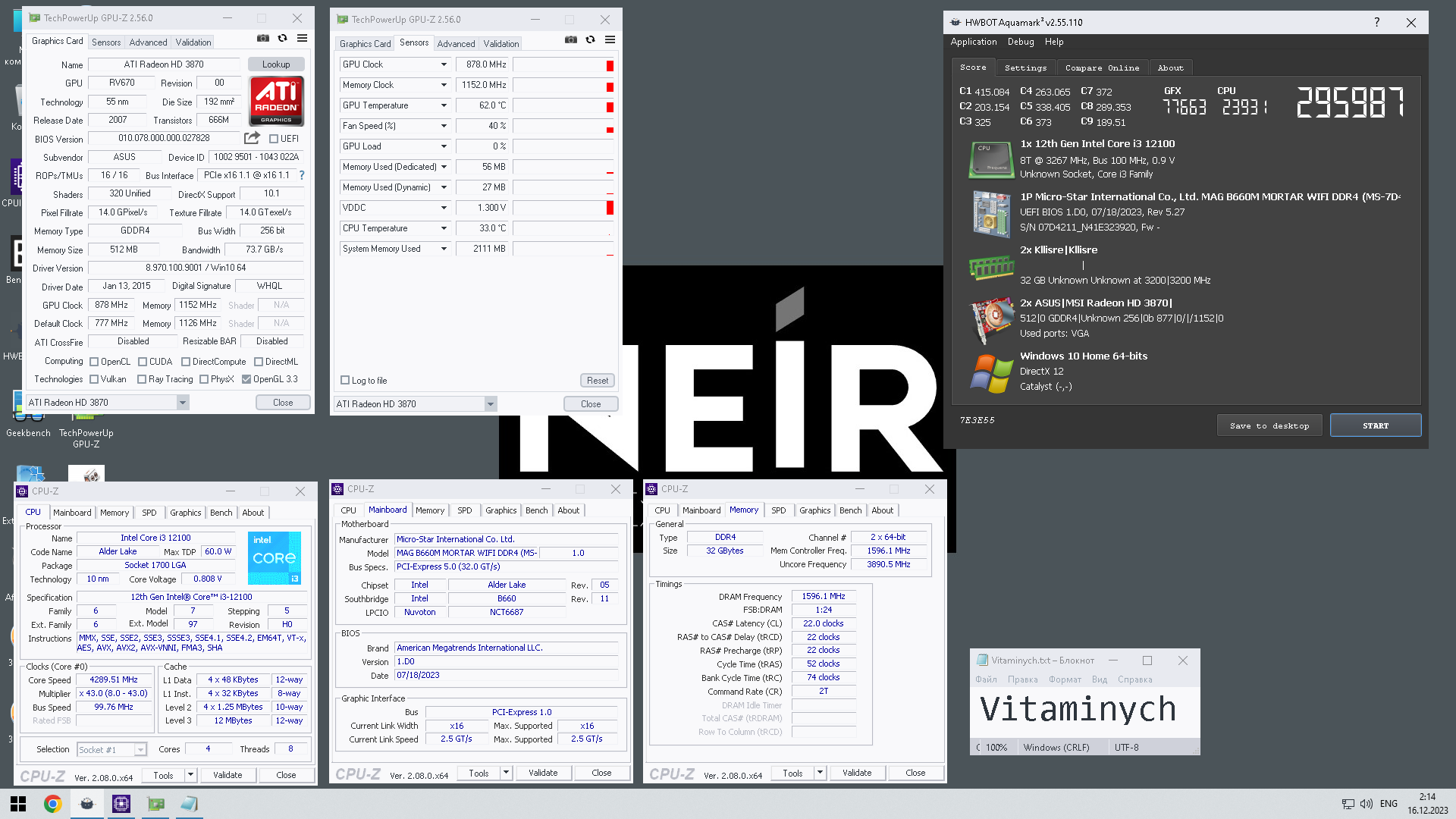The image size is (1456, 819).
Task: Expand the Fan Speed (%) sensor dropdown
Action: click(444, 126)
